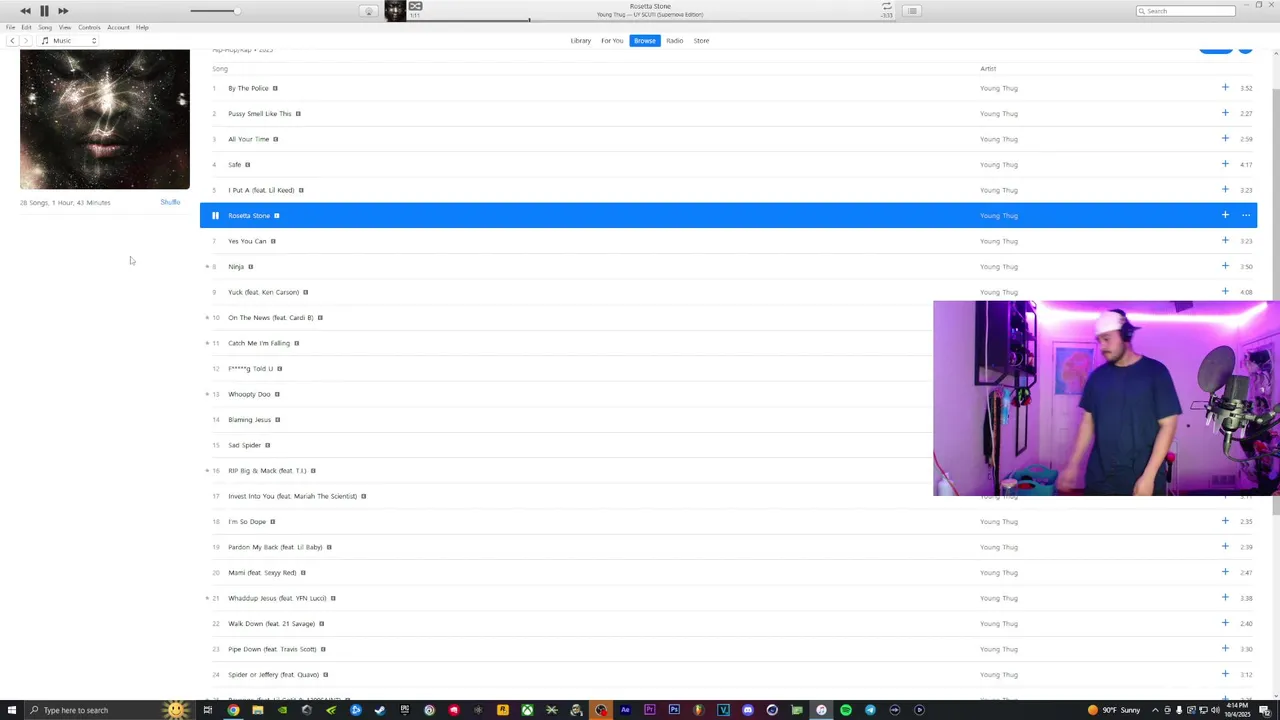Click the Shuffle link under album art
1280x720 pixels.
click(170, 202)
